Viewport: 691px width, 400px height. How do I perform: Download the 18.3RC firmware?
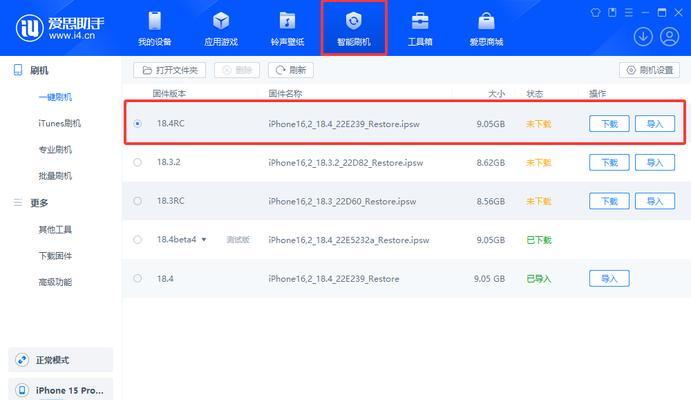point(609,201)
